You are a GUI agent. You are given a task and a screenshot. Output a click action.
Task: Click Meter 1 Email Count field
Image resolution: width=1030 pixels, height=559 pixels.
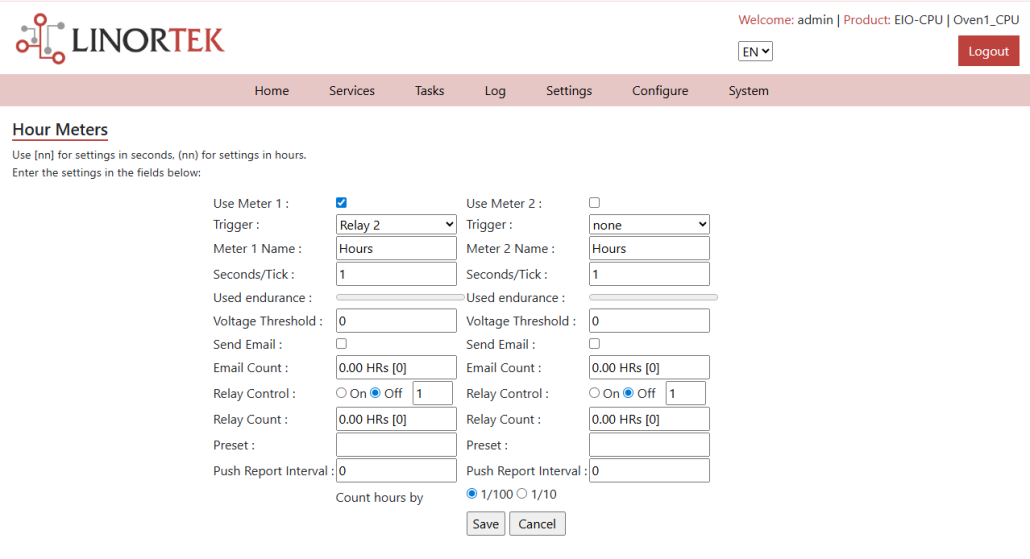[396, 367]
